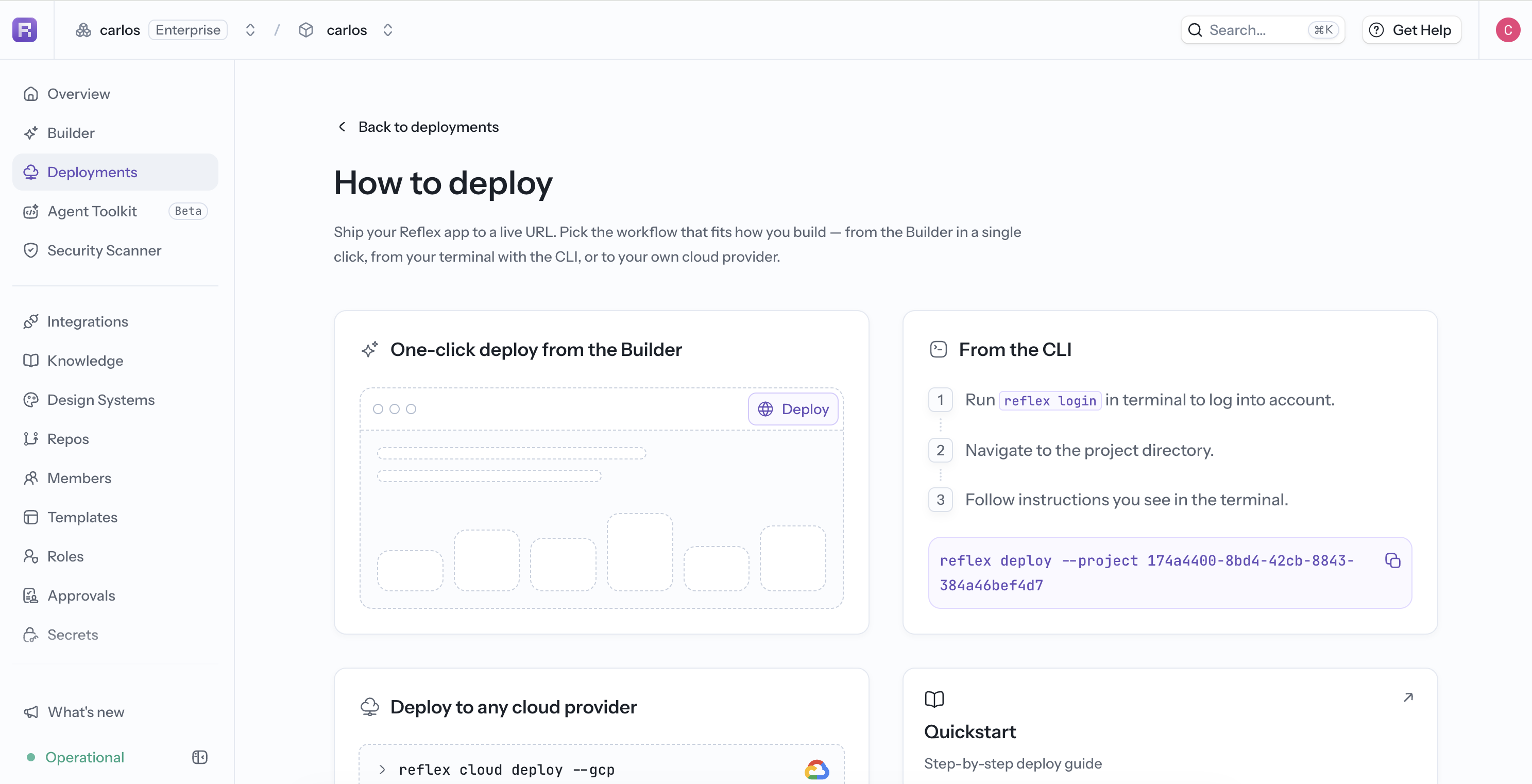Screen dimensions: 1532x784
Task: Click the Templates layout icon
Action: [31, 518]
